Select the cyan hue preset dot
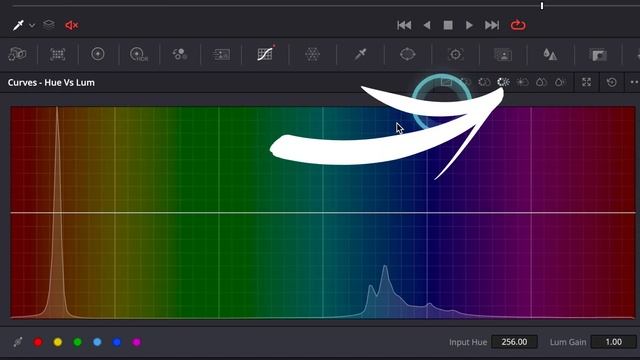 [x=97, y=342]
